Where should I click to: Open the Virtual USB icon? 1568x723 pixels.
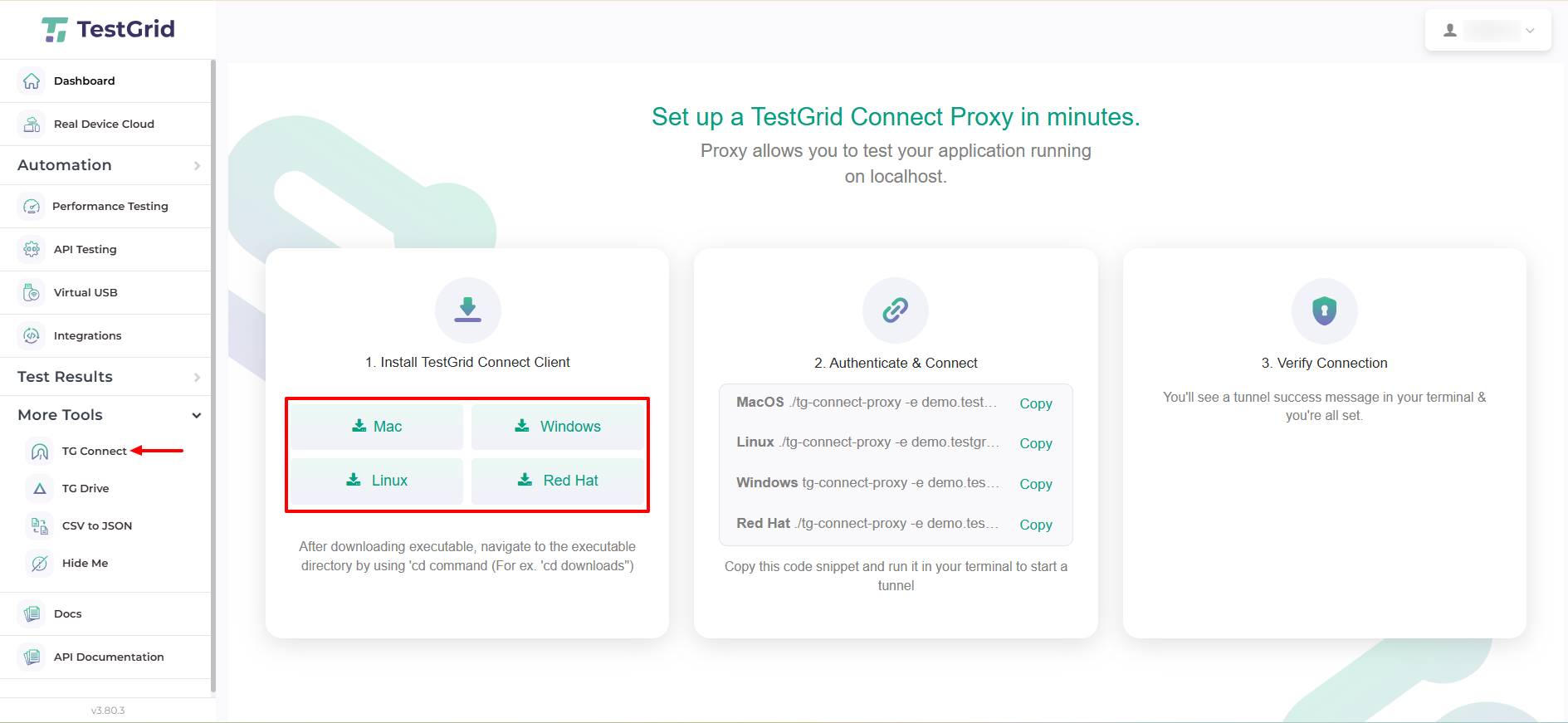click(x=32, y=292)
